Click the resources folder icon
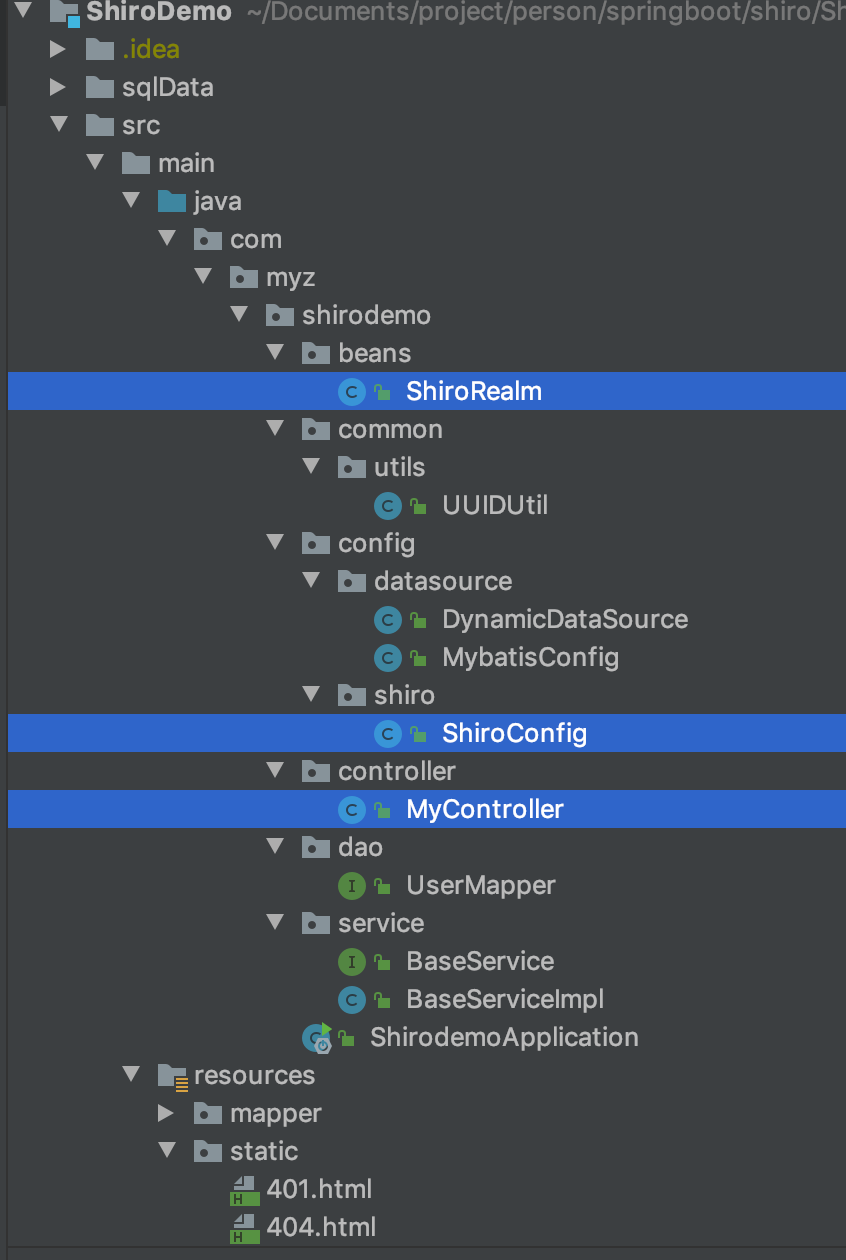846x1260 pixels. [172, 1076]
